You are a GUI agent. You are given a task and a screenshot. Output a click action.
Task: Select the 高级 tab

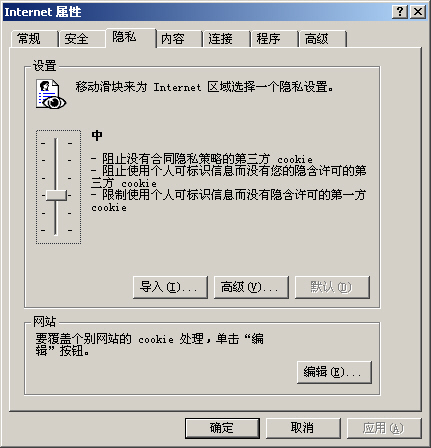coord(323,39)
